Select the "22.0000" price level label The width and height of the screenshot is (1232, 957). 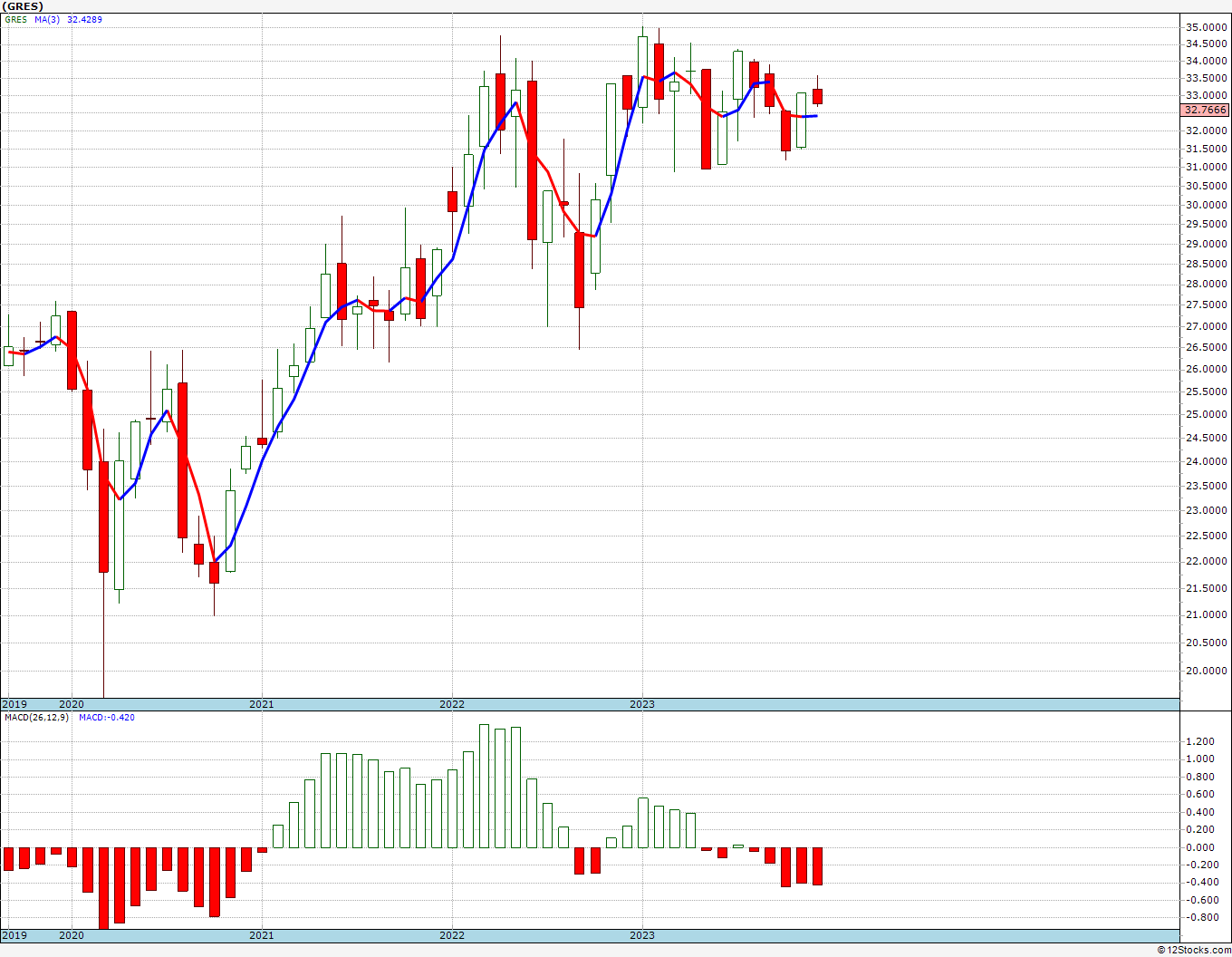[1207, 562]
